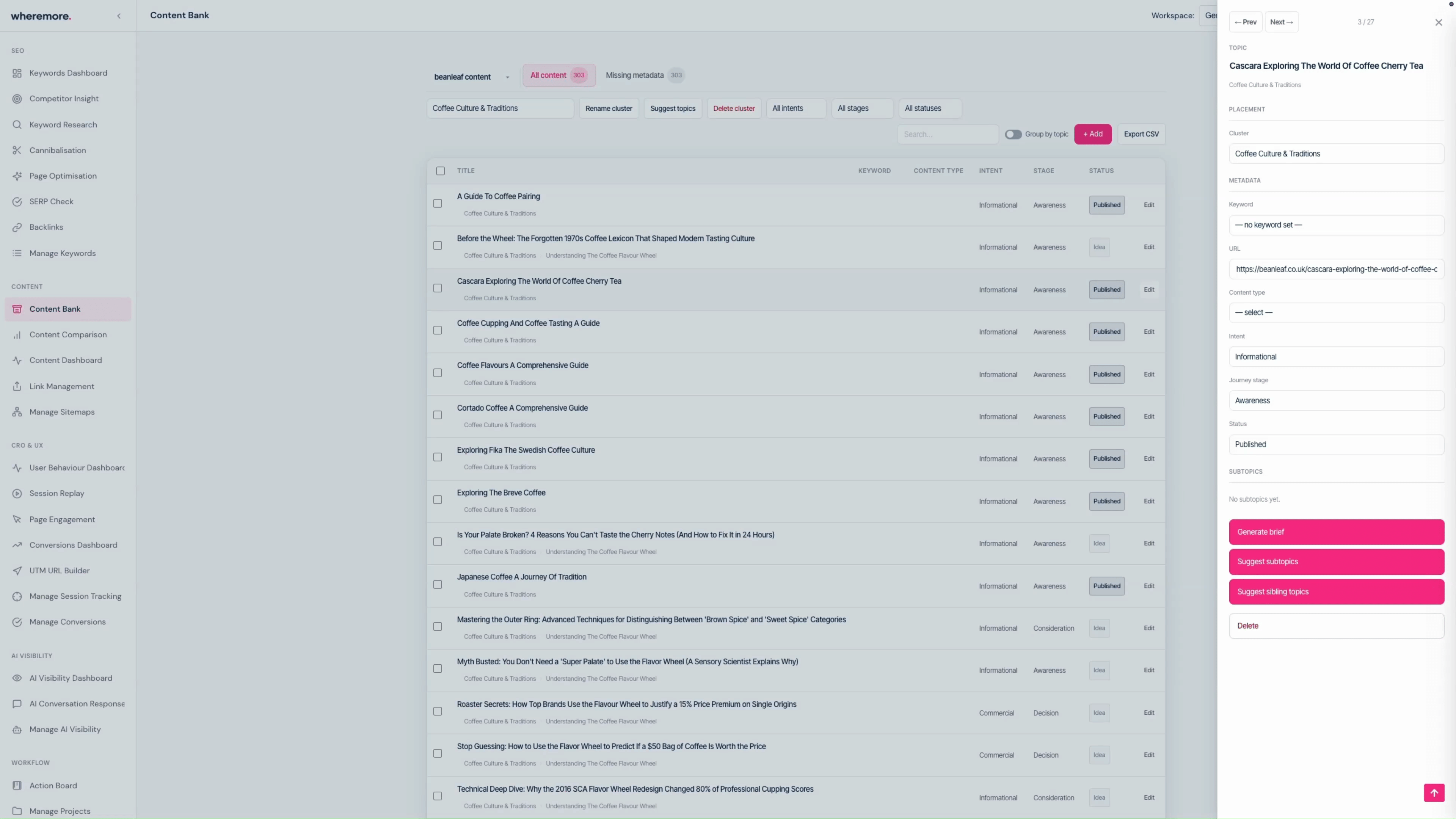Check the select-all checkbox in table header

pyautogui.click(x=440, y=171)
